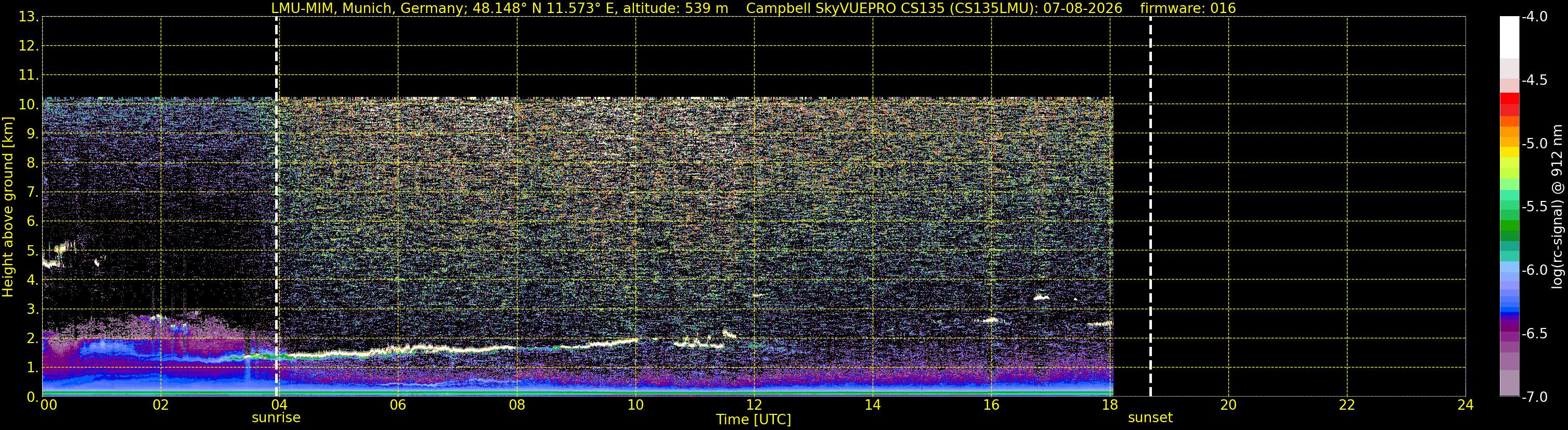Screen dimensions: 1568x430
Task: Click the sunrise label below the time axis
Action: [276, 418]
